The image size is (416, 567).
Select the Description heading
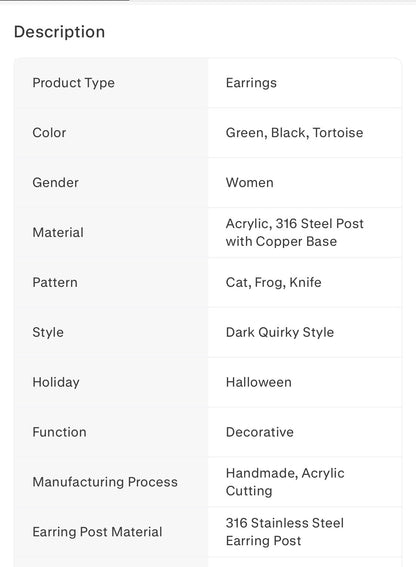(59, 32)
